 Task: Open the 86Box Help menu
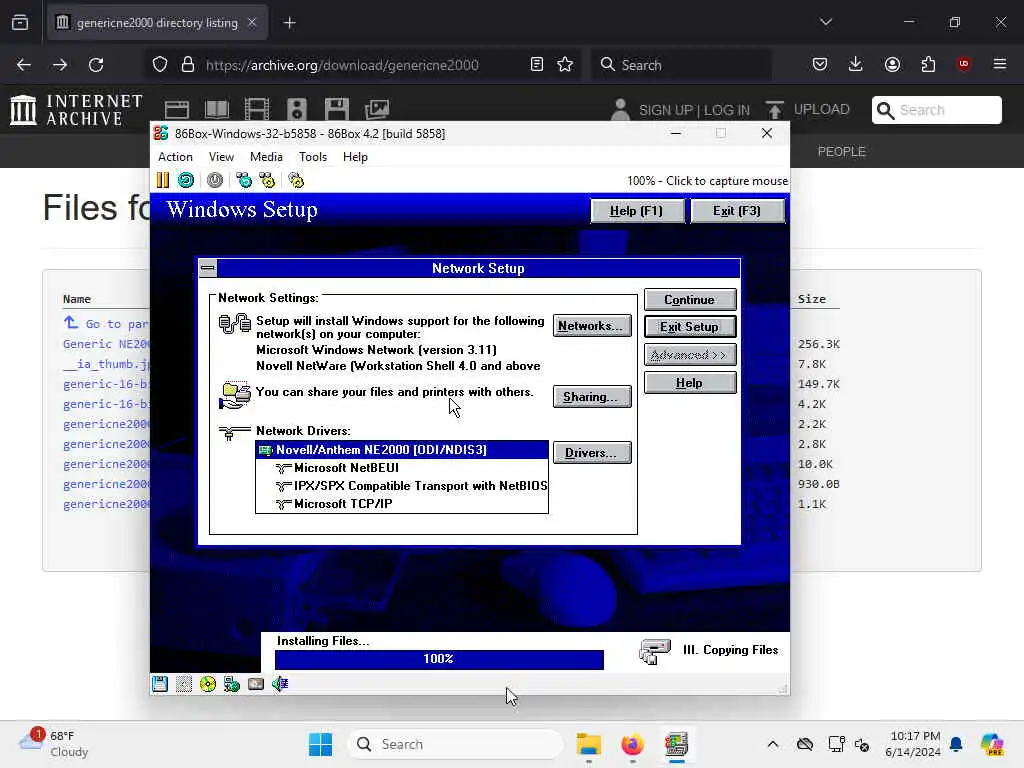(x=355, y=157)
